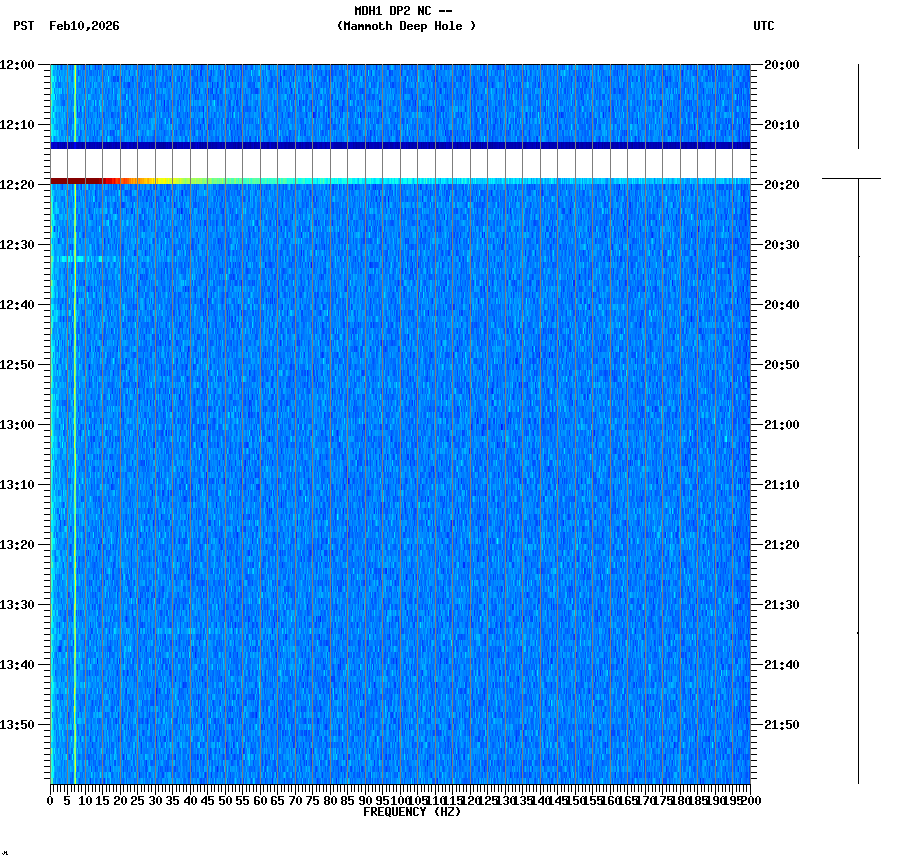
Task: Click the FREQUENCY (HZ) axis label
Action: (x=412, y=811)
